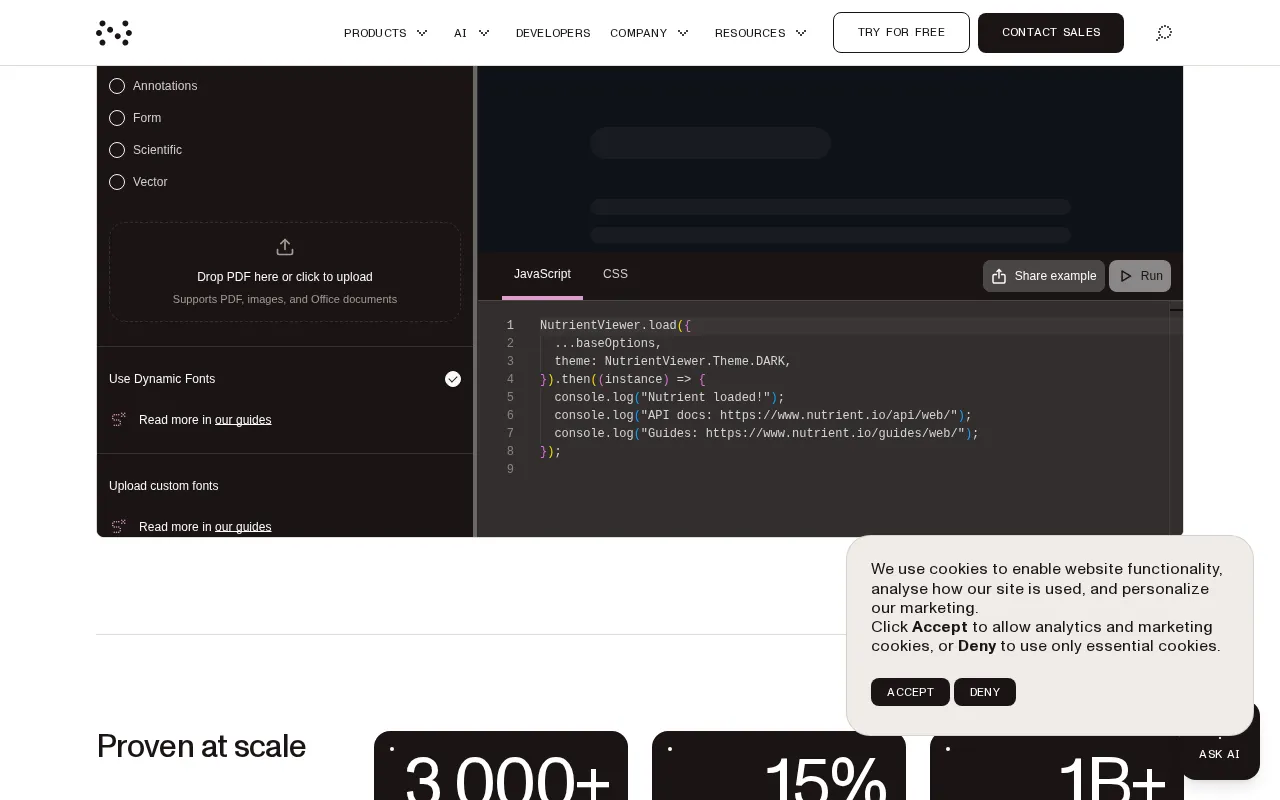Click the theme: NutrientViewer.Theme.DARK line
This screenshot has width=1280, height=800.
(673, 362)
